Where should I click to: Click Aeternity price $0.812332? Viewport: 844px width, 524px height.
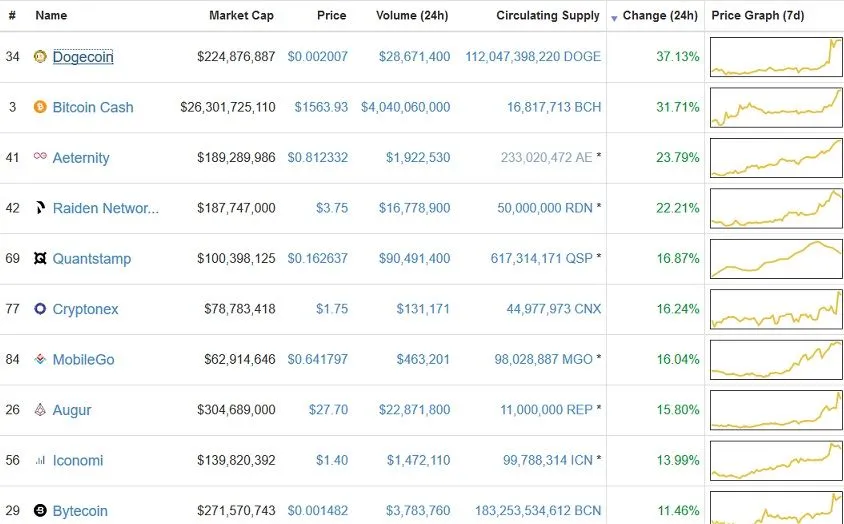pyautogui.click(x=318, y=157)
